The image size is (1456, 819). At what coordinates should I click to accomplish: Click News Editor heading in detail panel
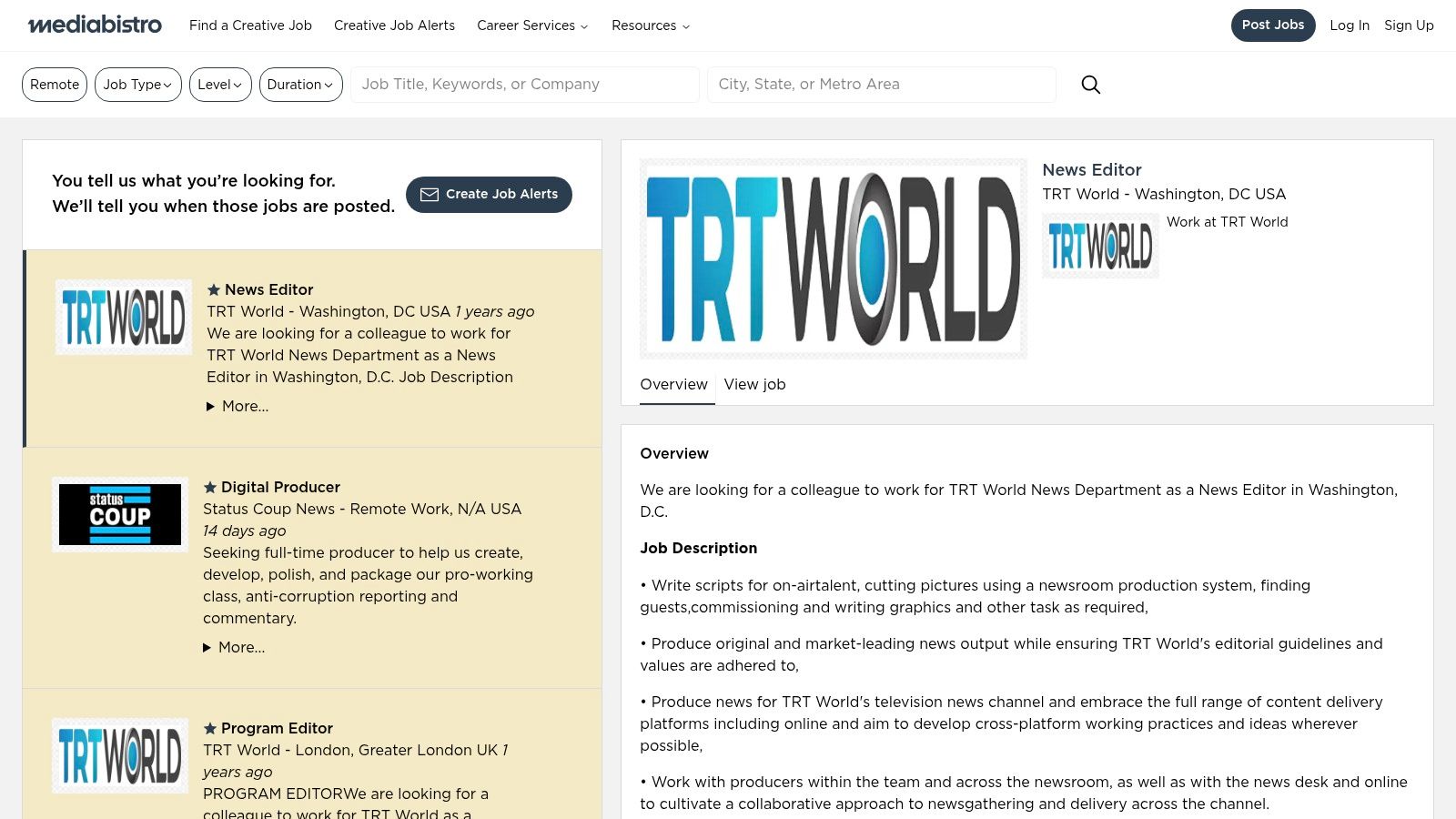[x=1091, y=170]
